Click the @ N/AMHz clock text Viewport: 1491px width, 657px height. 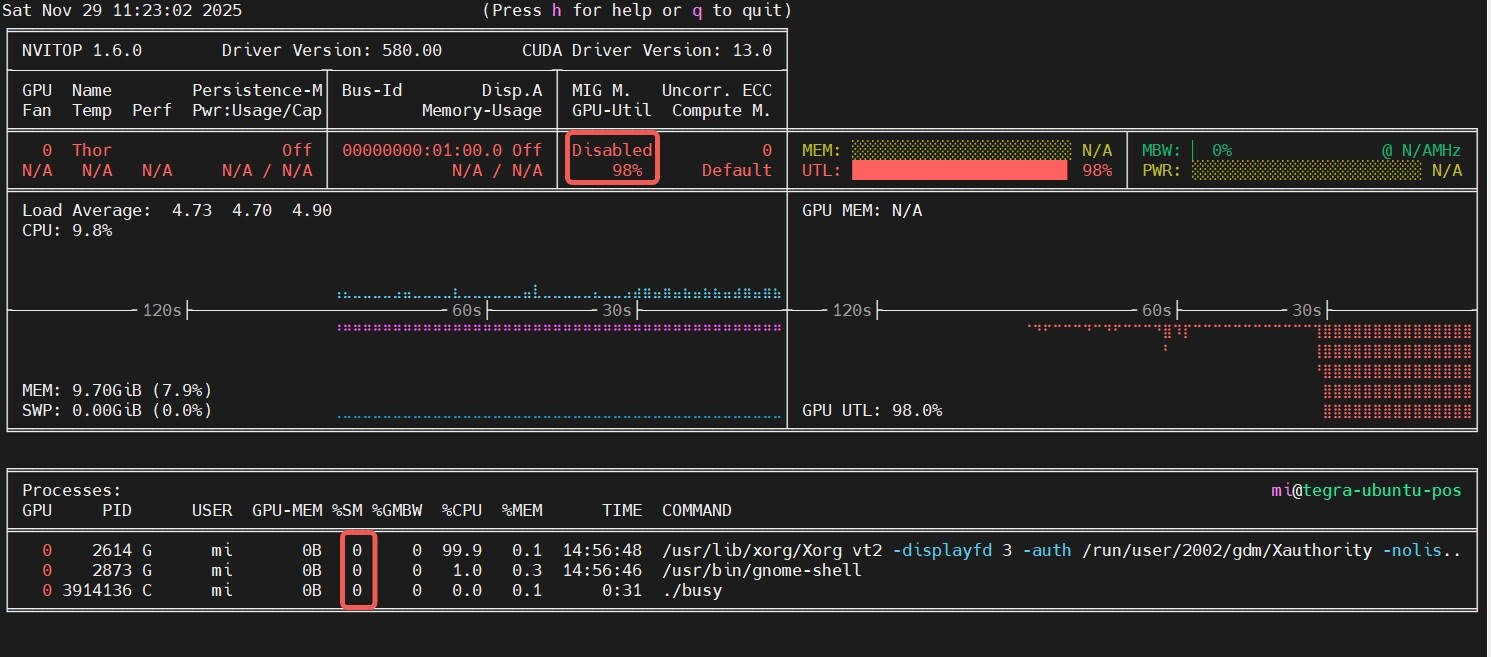pyautogui.click(x=1421, y=150)
